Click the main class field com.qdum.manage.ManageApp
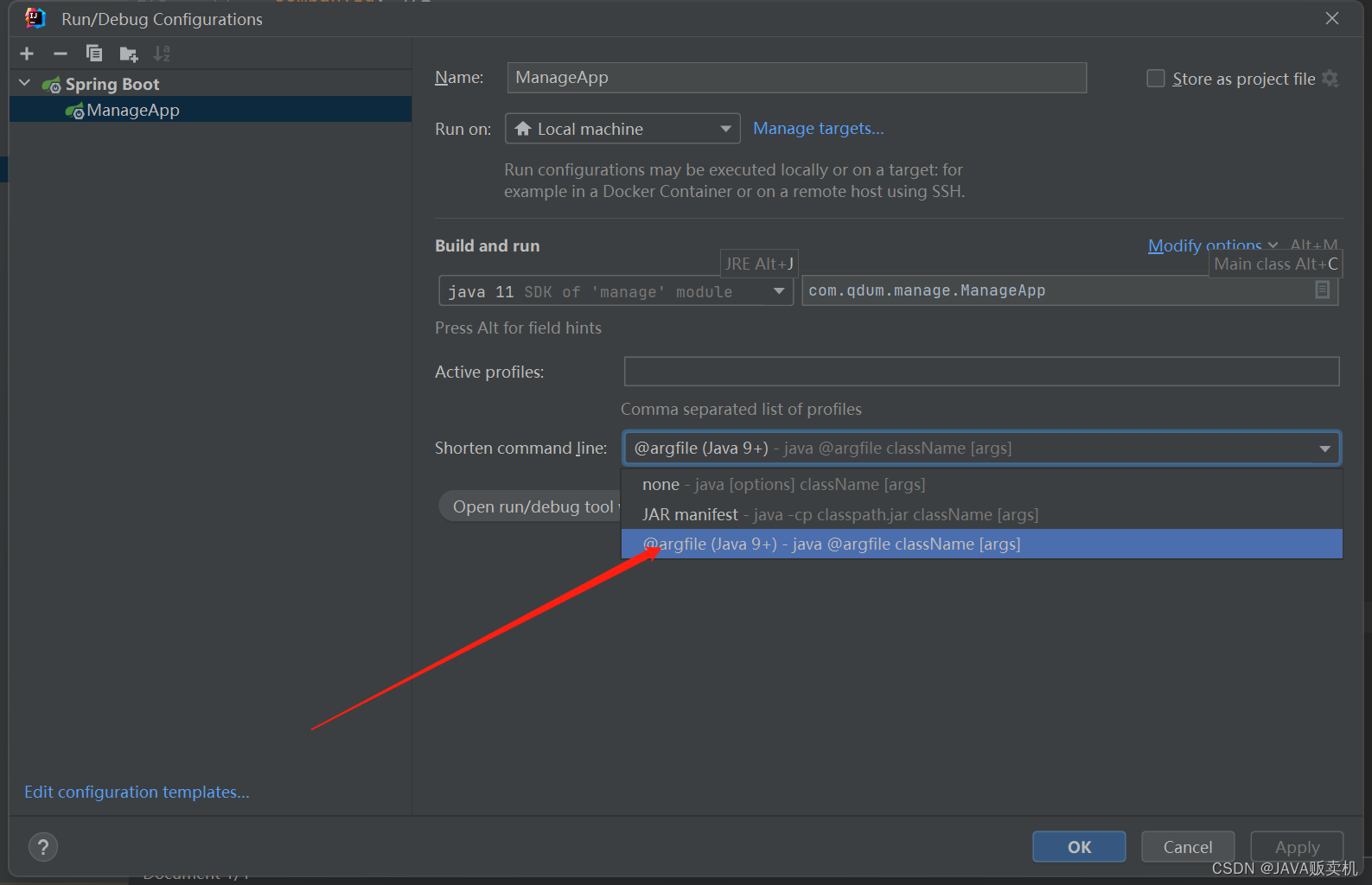 pos(1069,290)
